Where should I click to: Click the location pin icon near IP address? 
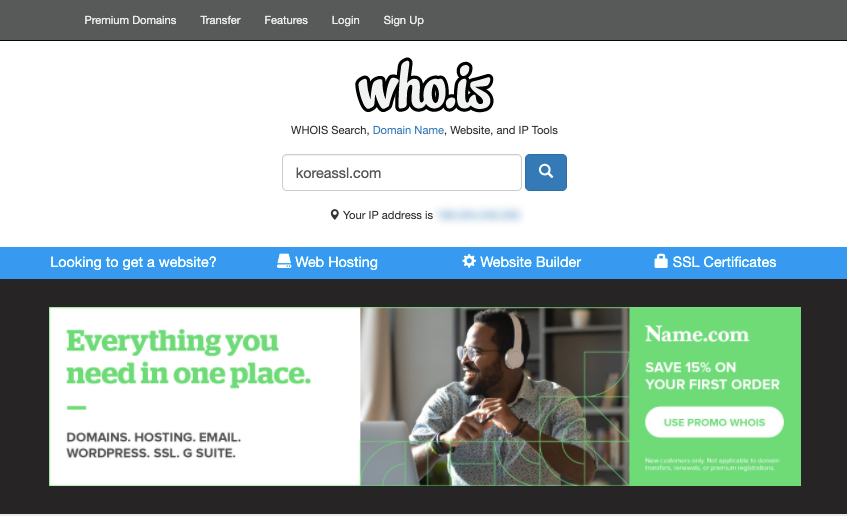(334, 215)
